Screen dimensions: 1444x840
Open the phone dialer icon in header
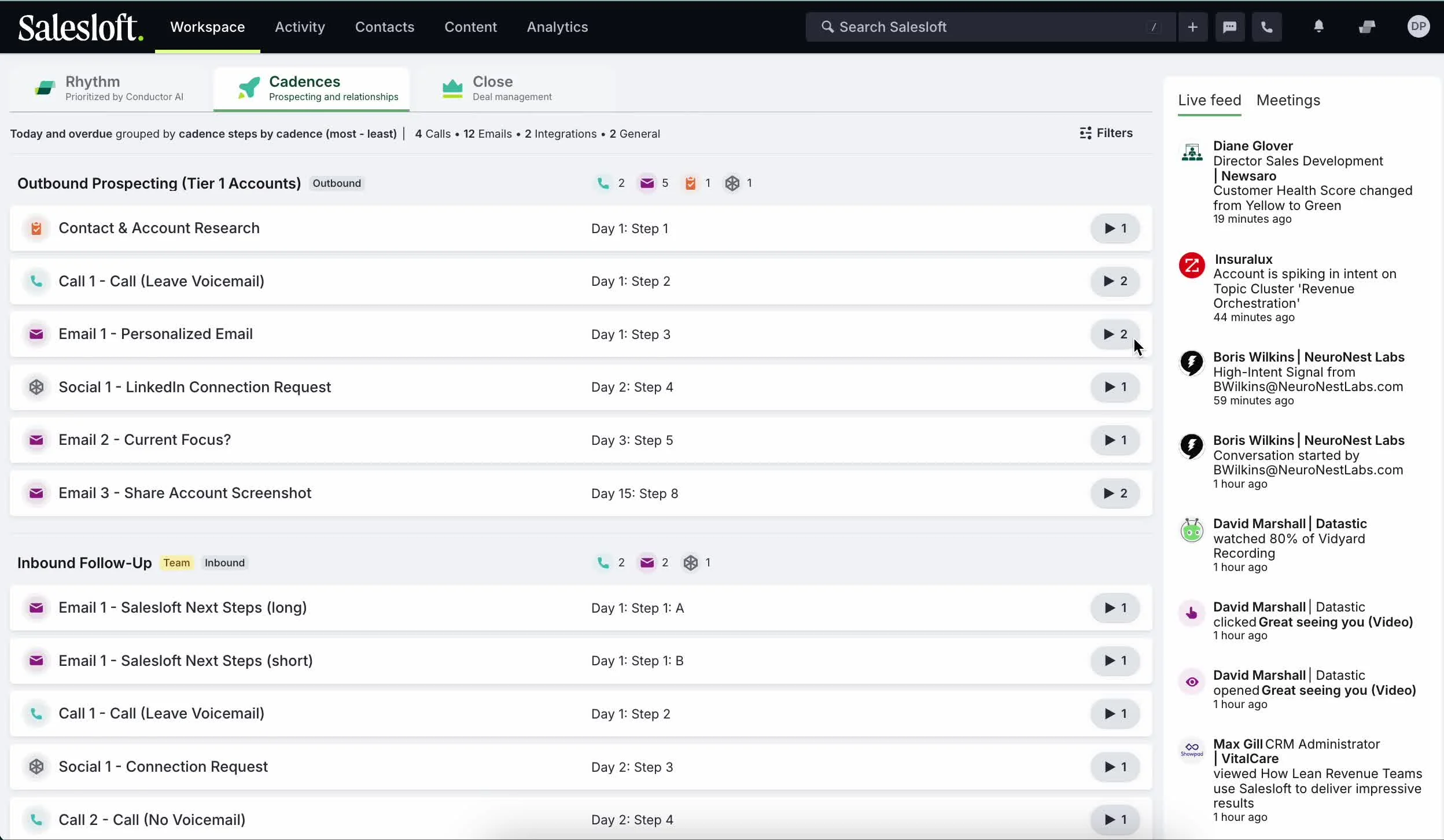(1267, 27)
